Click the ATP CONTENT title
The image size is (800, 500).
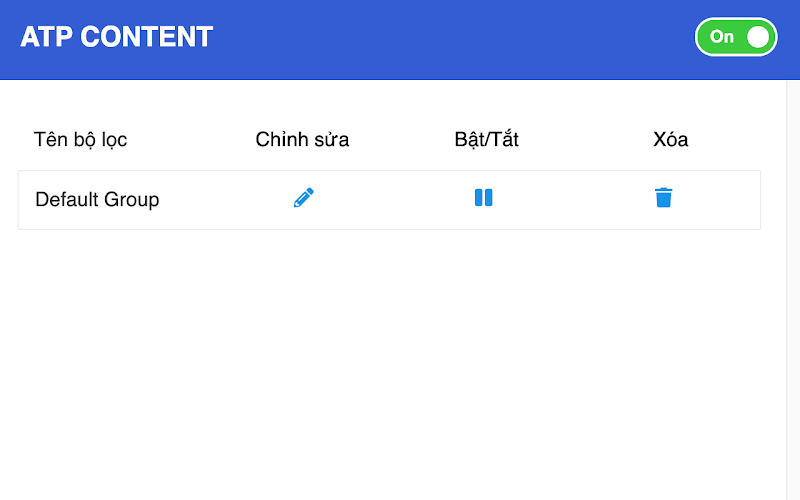[x=116, y=37]
